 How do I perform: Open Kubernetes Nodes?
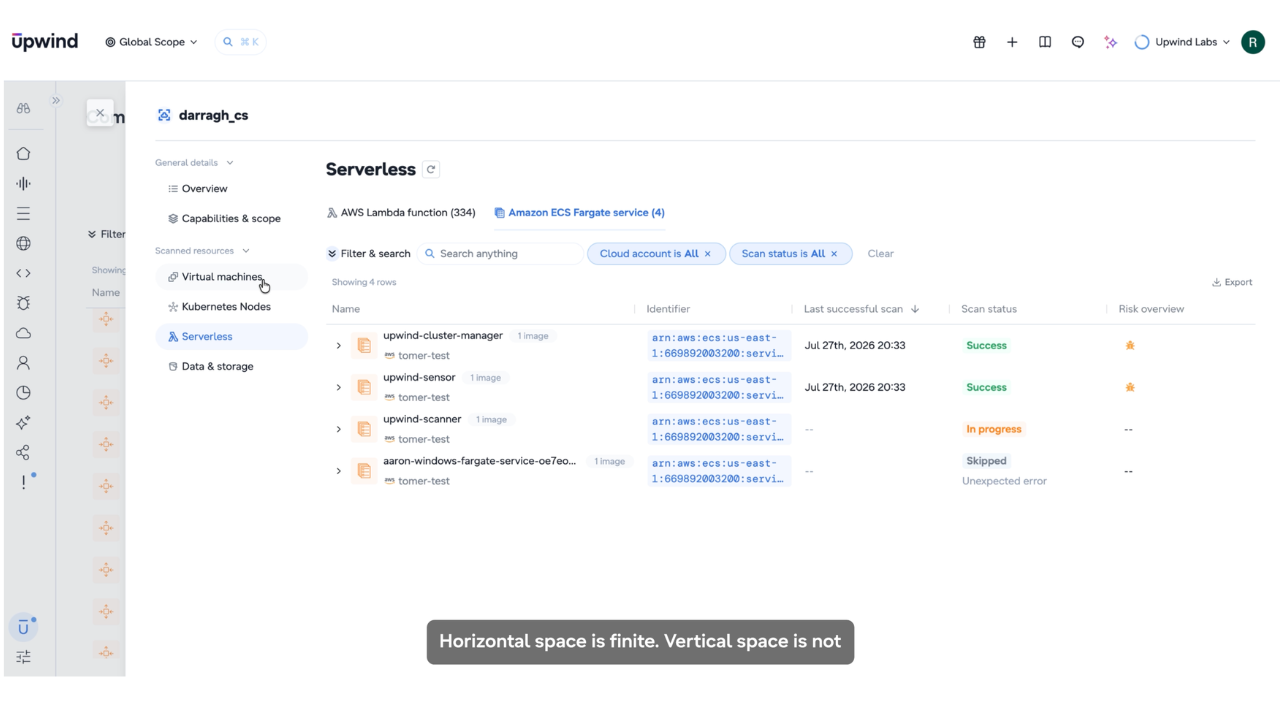point(231,307)
